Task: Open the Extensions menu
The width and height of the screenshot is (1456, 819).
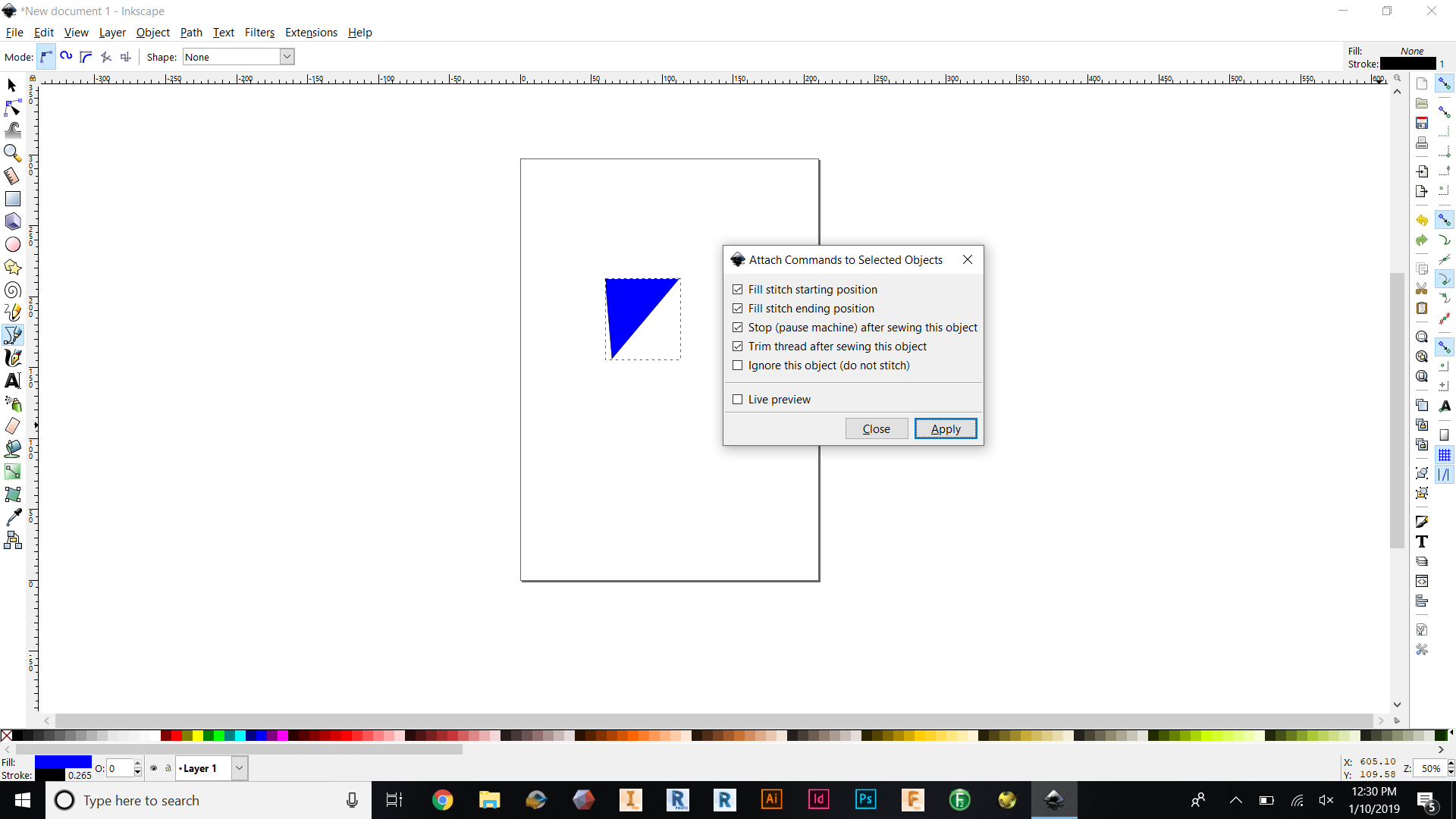Action: (x=311, y=33)
